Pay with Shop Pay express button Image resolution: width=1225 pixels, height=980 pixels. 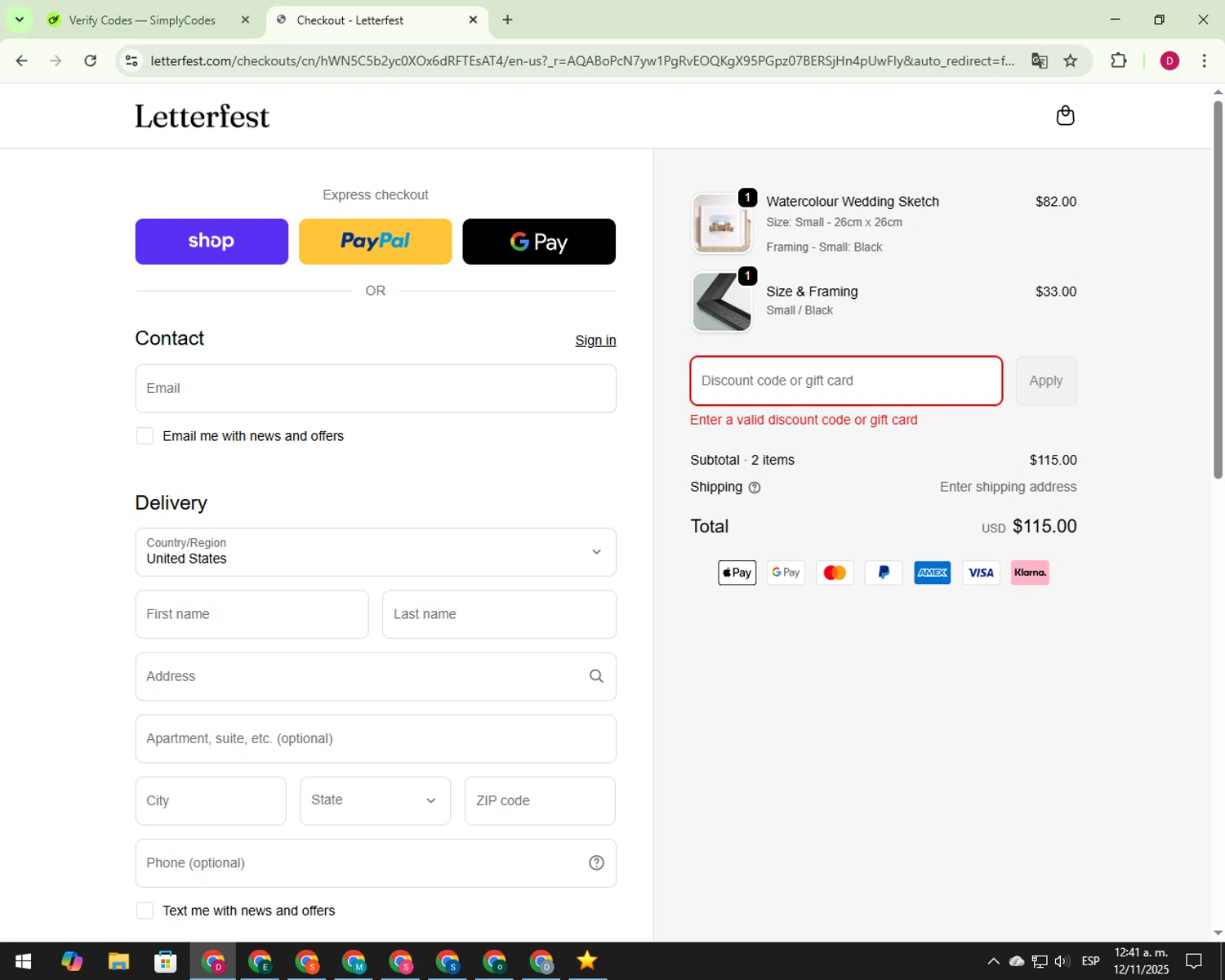pos(212,241)
